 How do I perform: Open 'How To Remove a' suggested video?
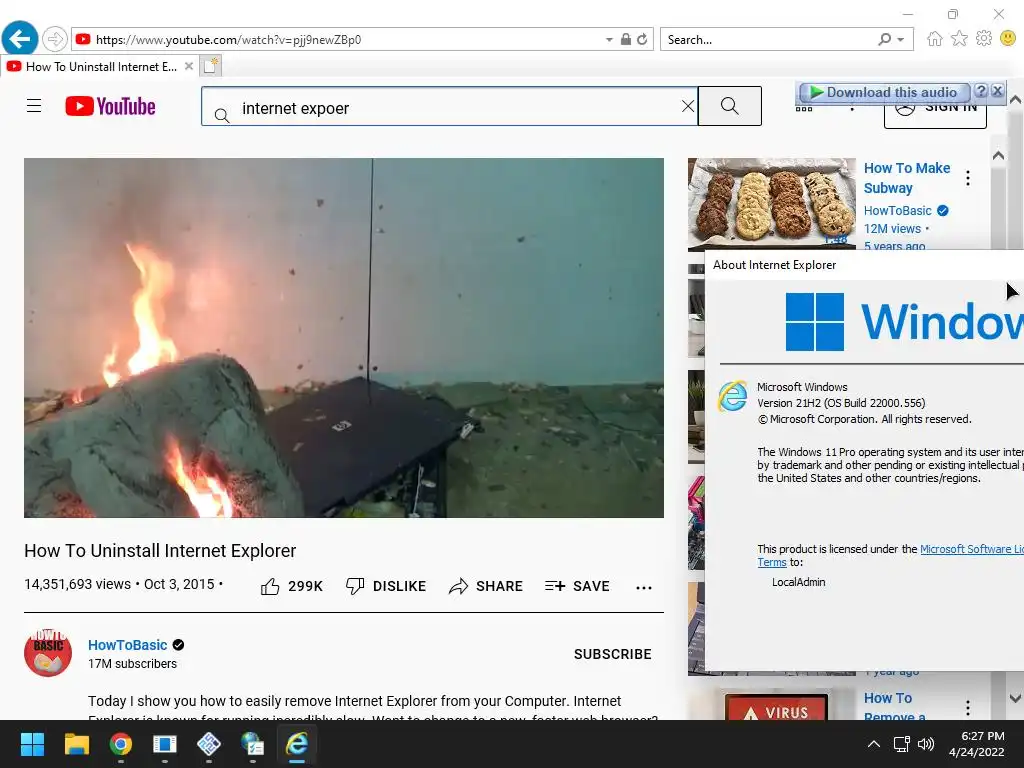pos(895,707)
